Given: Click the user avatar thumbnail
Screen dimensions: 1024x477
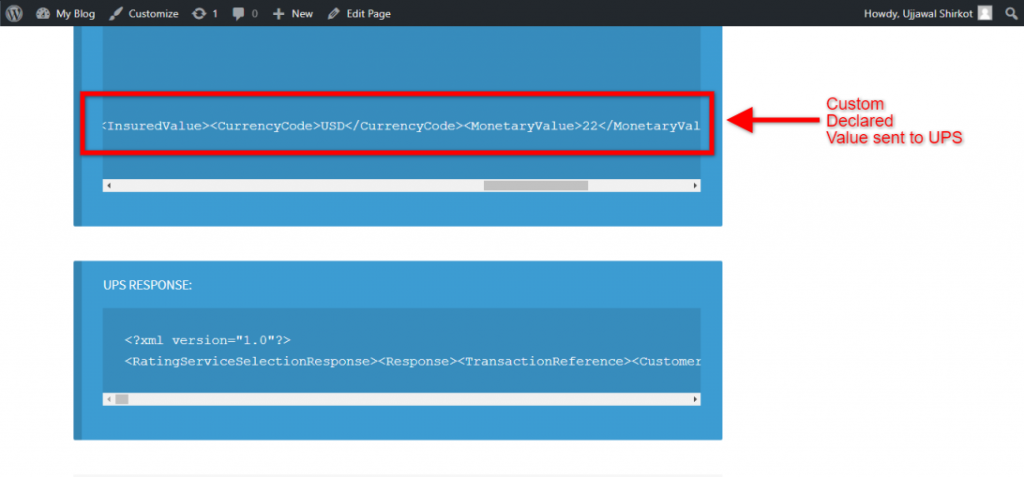Looking at the screenshot, I should (x=985, y=13).
